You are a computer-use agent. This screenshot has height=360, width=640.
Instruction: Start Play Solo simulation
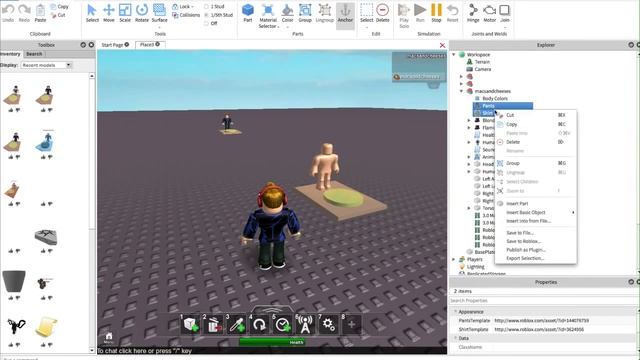[x=404, y=16]
